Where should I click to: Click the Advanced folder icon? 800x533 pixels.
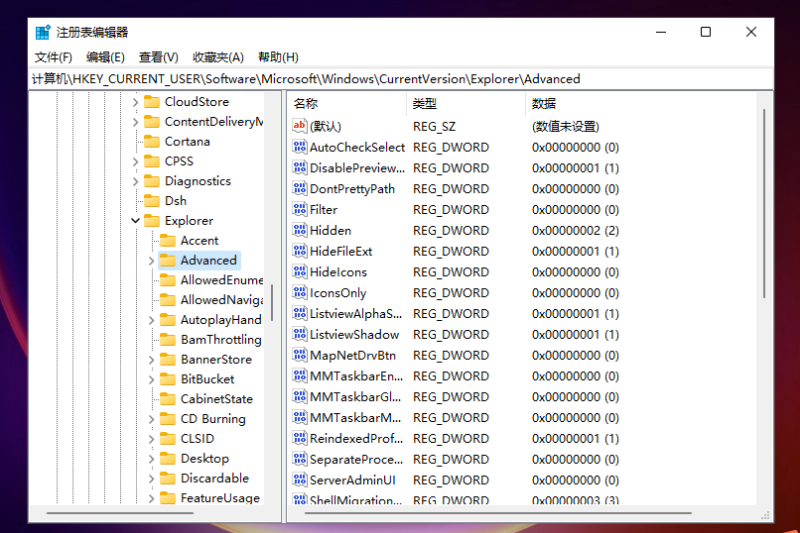168,260
